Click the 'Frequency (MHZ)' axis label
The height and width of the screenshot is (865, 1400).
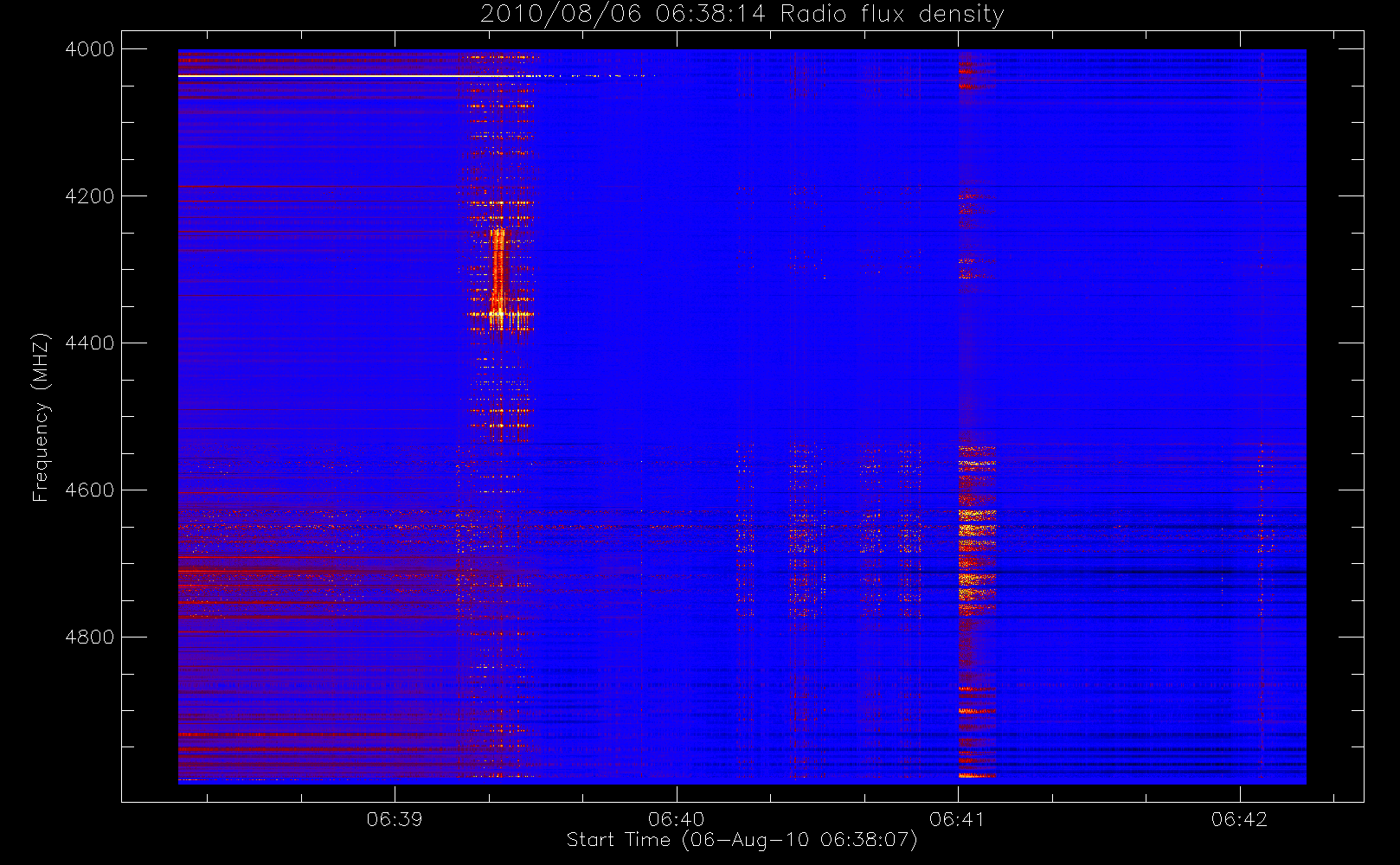click(40, 417)
